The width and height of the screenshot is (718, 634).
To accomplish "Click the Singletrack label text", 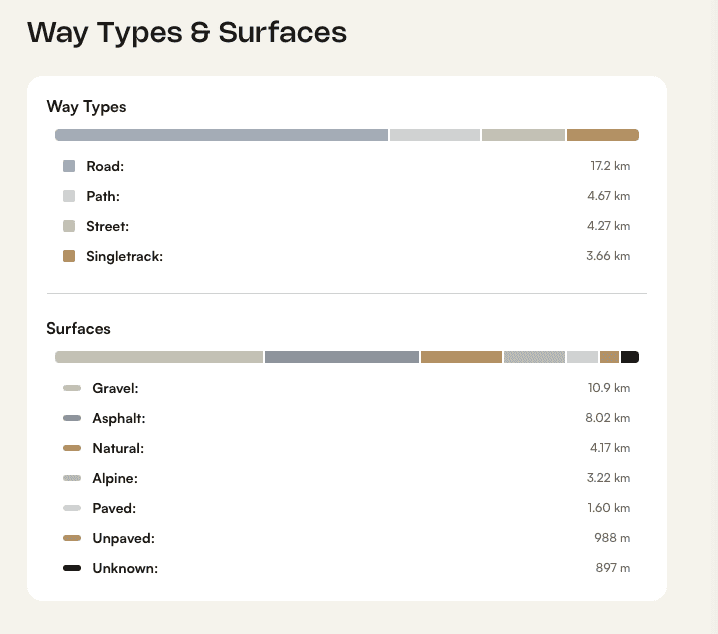I will pyautogui.click(x=125, y=256).
